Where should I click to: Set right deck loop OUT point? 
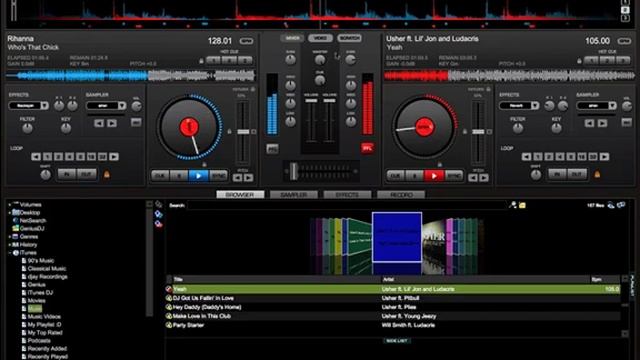click(577, 175)
